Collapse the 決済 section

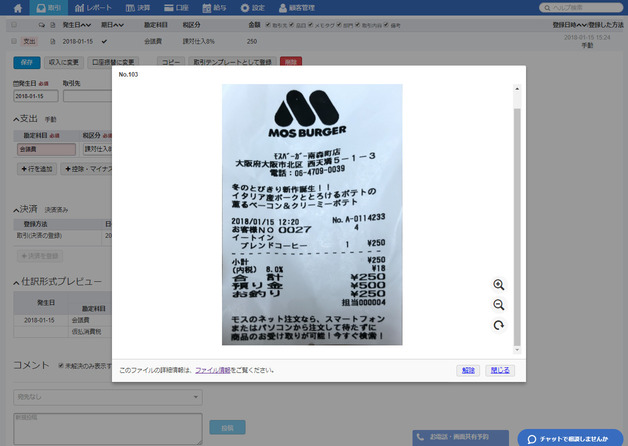(x=16, y=210)
